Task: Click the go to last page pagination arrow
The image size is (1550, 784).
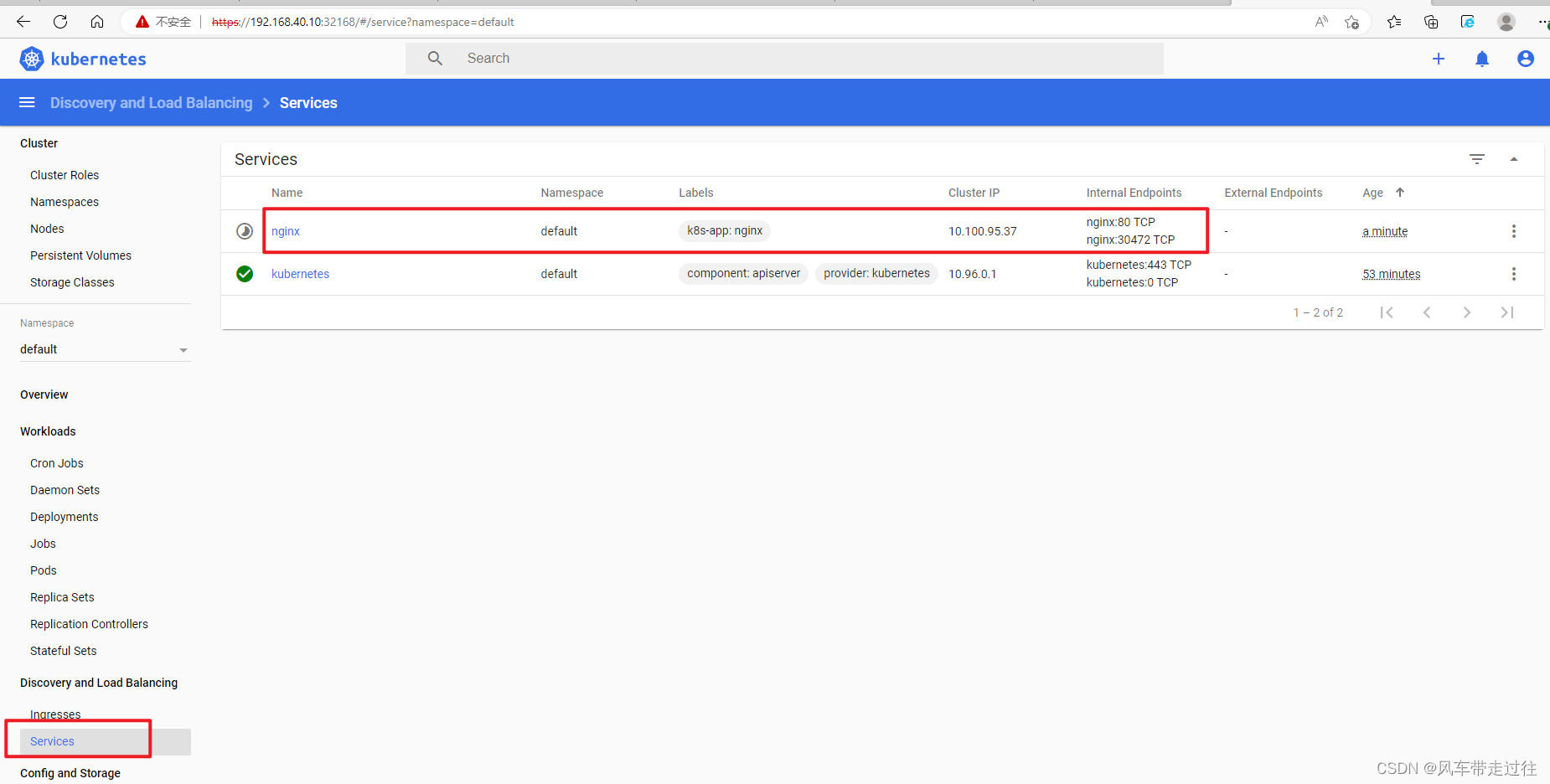Action: [x=1507, y=312]
